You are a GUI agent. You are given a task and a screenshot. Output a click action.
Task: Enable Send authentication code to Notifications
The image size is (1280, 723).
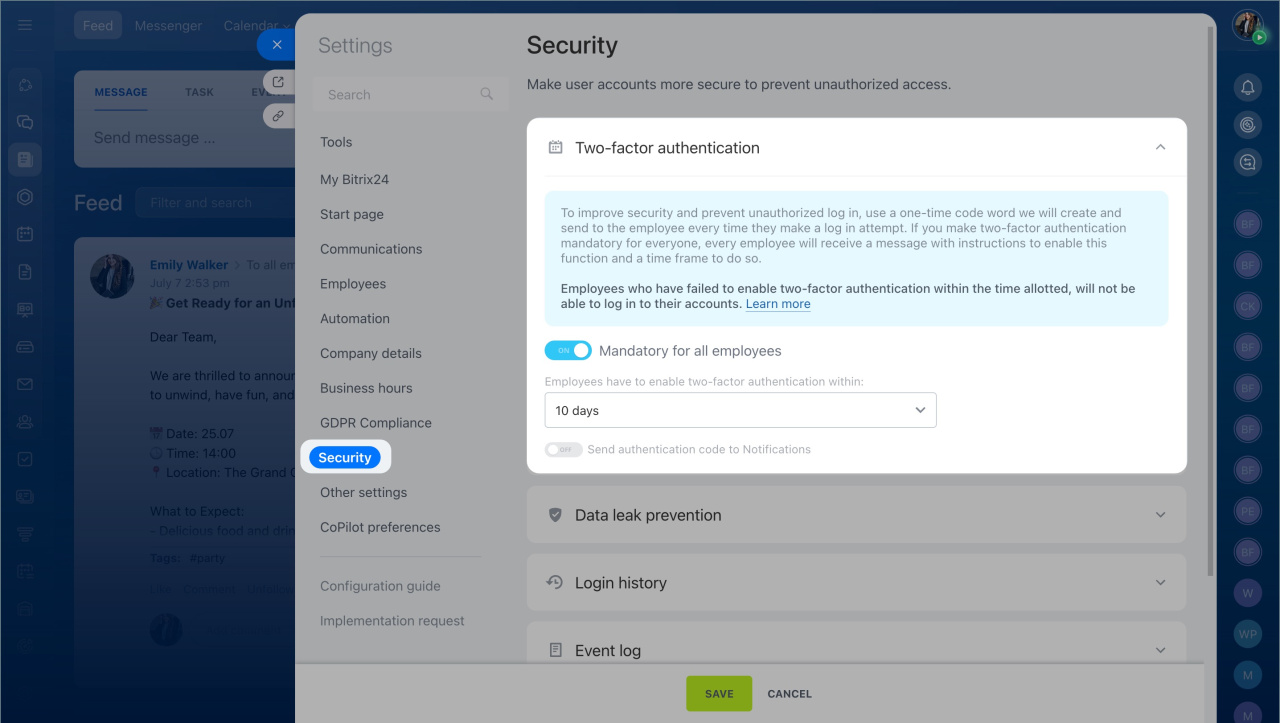coord(564,450)
